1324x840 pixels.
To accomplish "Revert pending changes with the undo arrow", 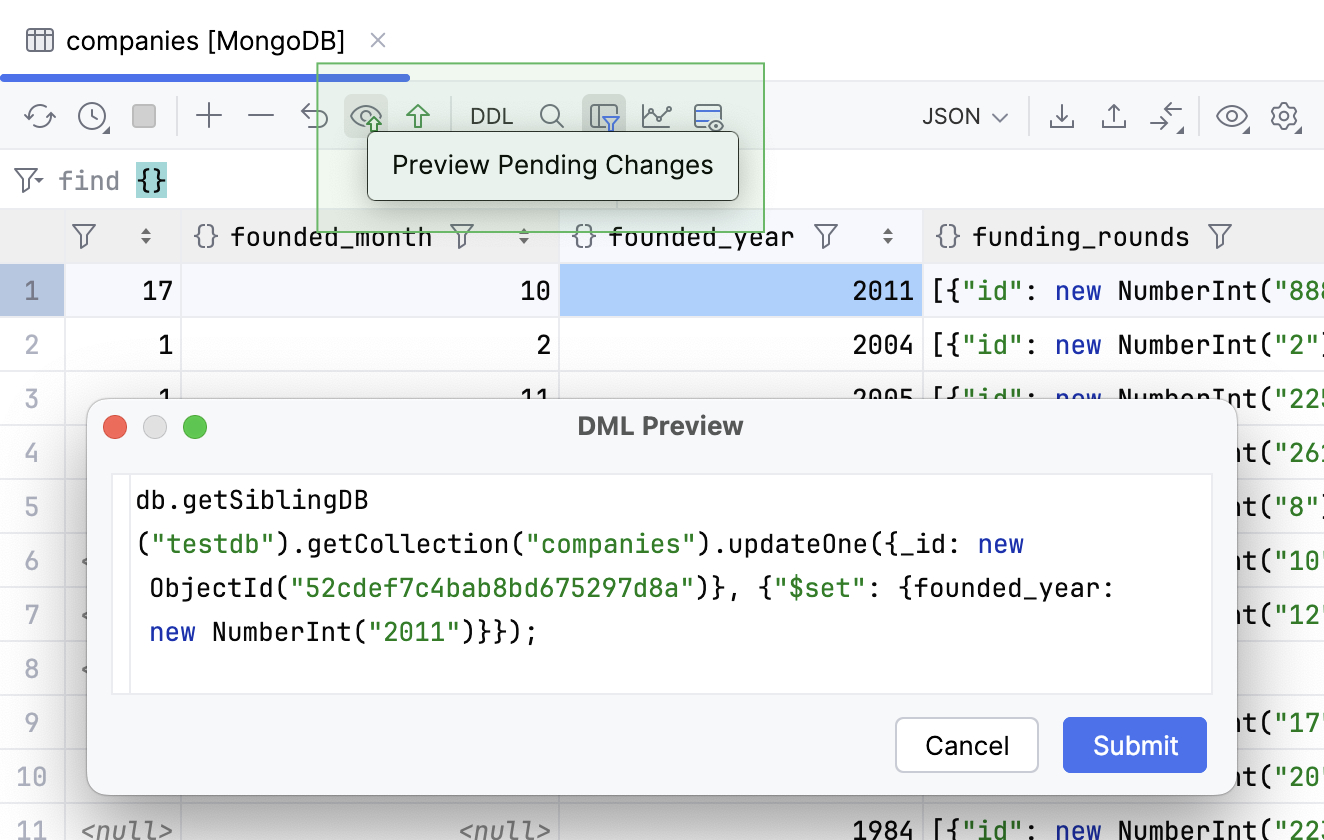I will pos(314,116).
